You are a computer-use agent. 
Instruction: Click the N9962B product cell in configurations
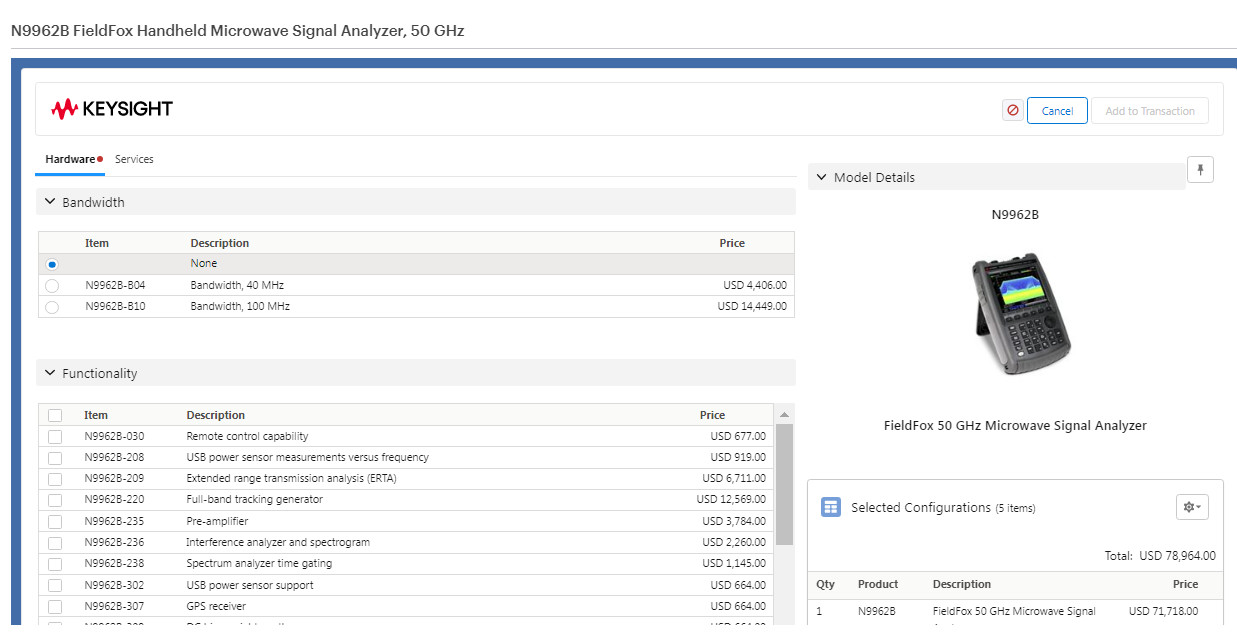click(877, 611)
